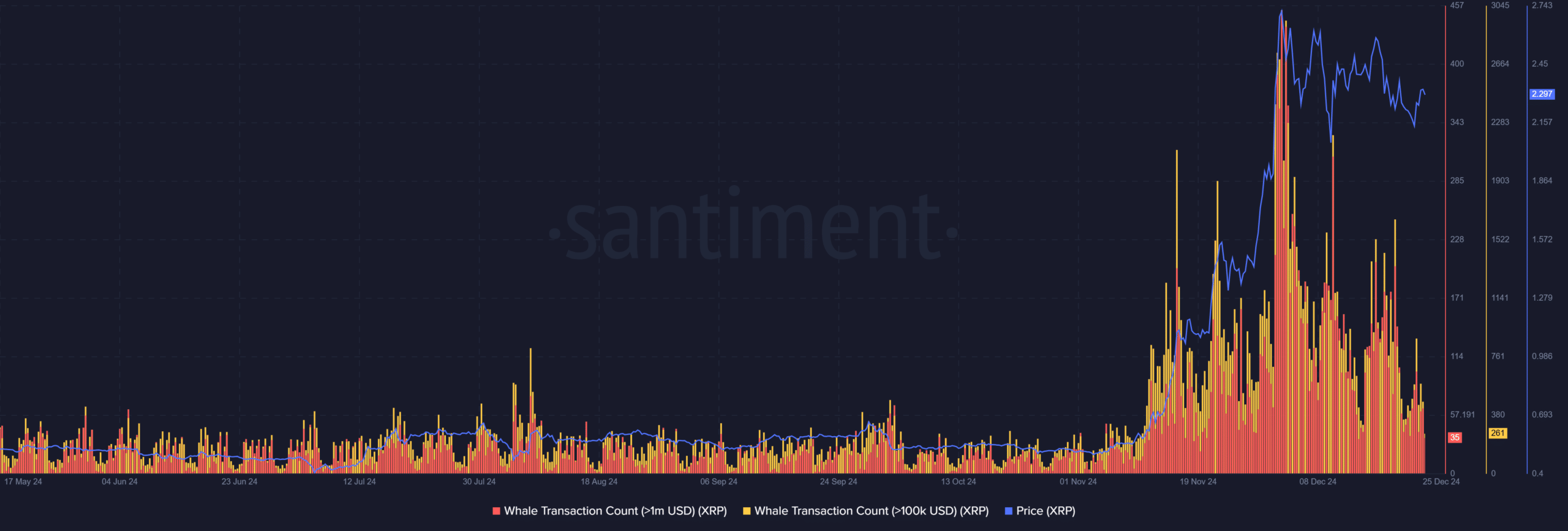
Task: Click the red current value badge 35
Action: [x=1455, y=437]
